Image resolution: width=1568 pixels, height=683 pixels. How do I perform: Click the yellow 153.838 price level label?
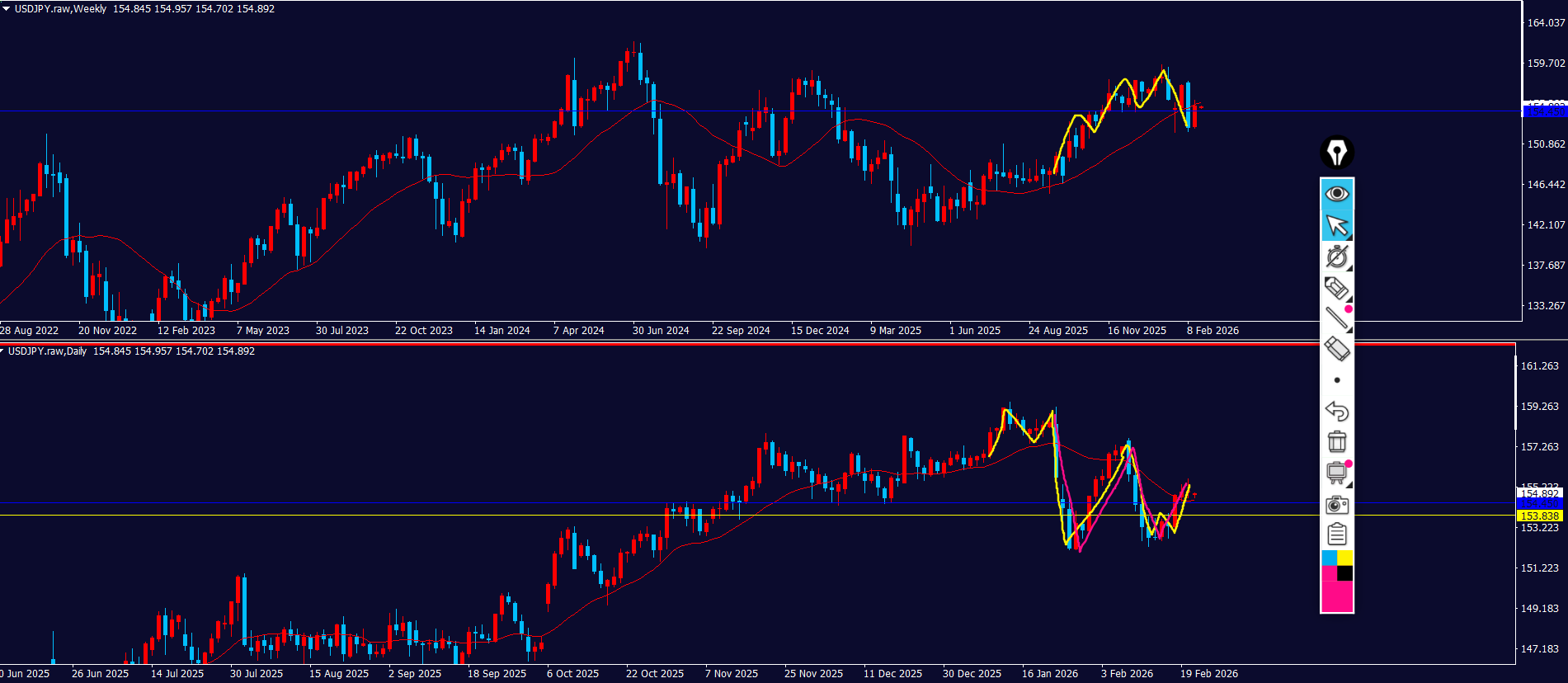pos(1539,516)
